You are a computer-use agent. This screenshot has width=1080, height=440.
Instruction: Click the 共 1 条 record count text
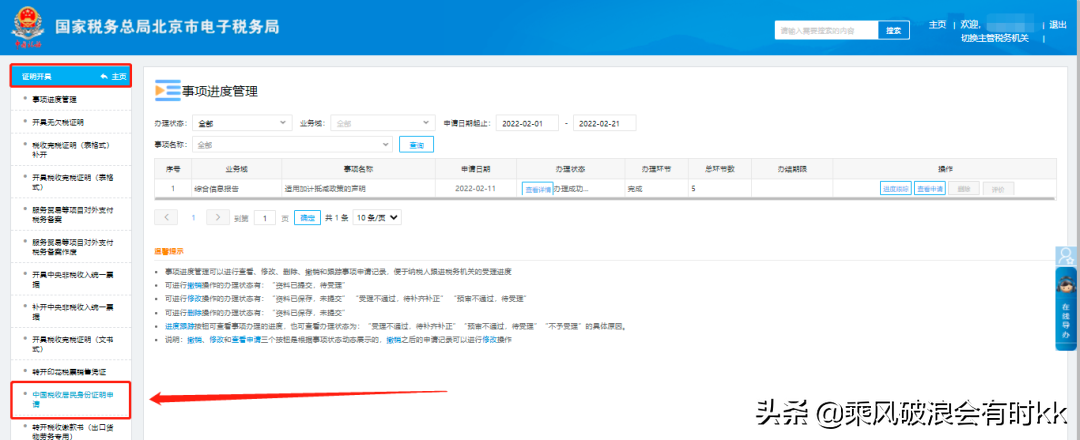pyautogui.click(x=337, y=218)
